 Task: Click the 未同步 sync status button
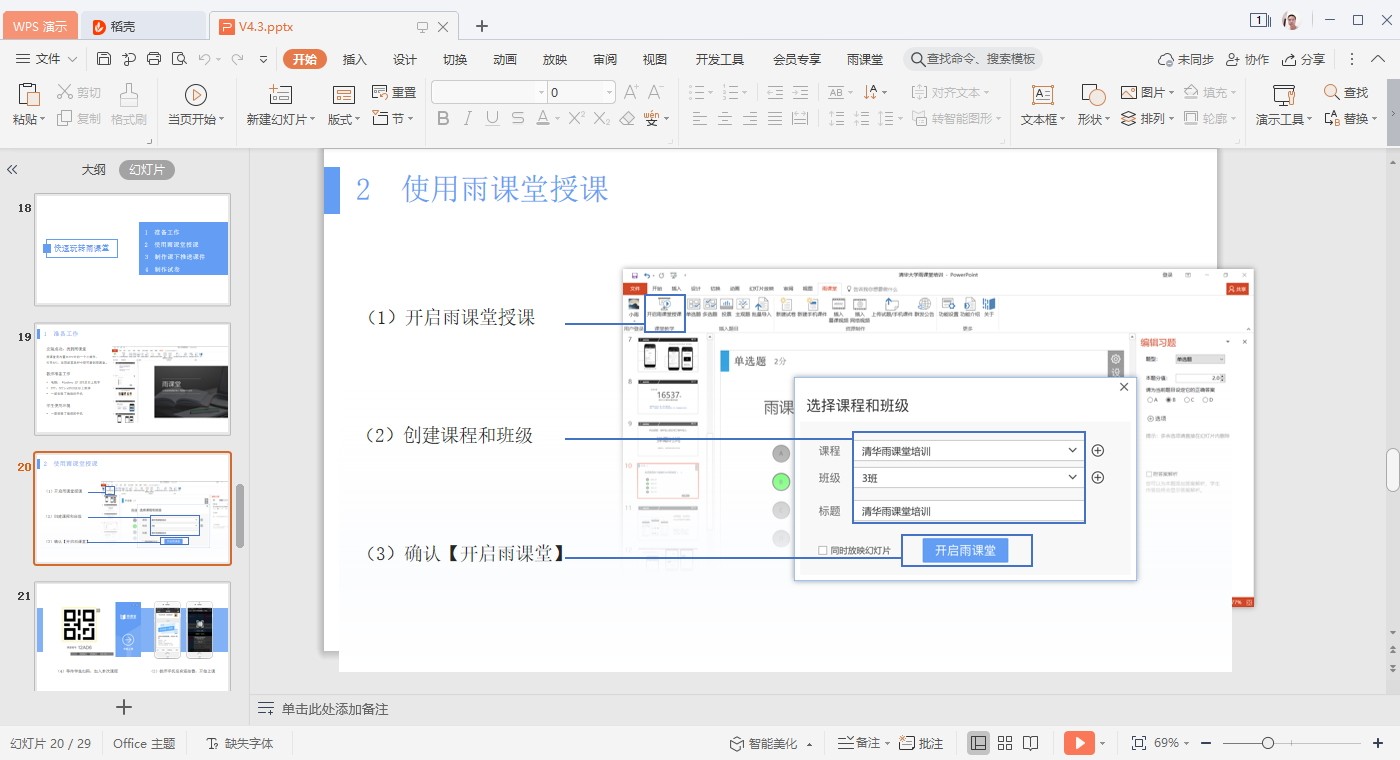click(1186, 59)
